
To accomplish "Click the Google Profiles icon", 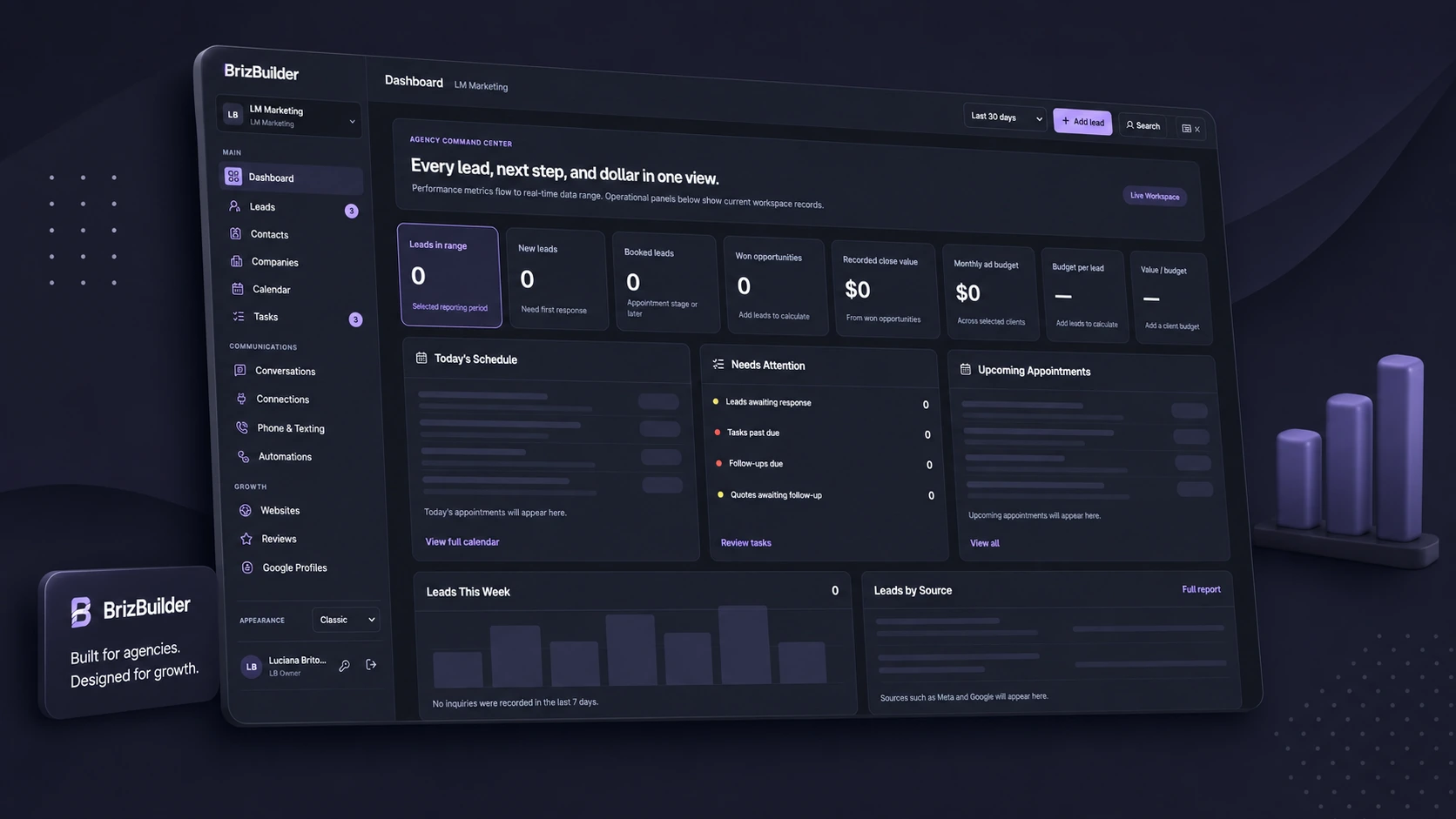I will (247, 567).
